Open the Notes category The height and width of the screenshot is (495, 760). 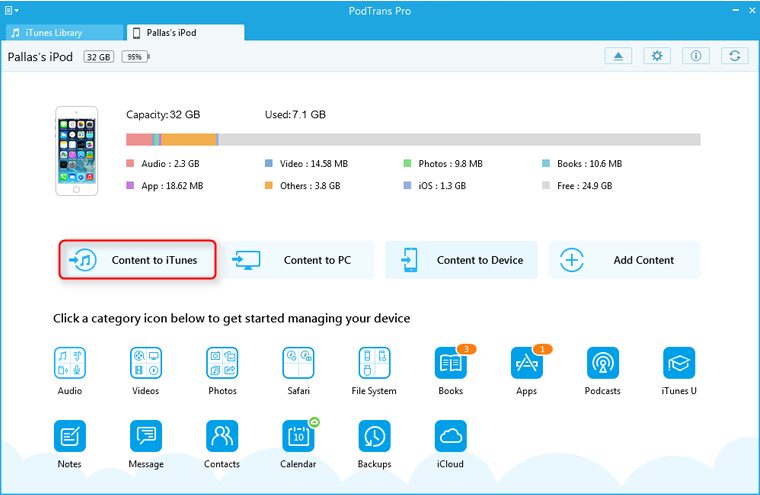70,436
